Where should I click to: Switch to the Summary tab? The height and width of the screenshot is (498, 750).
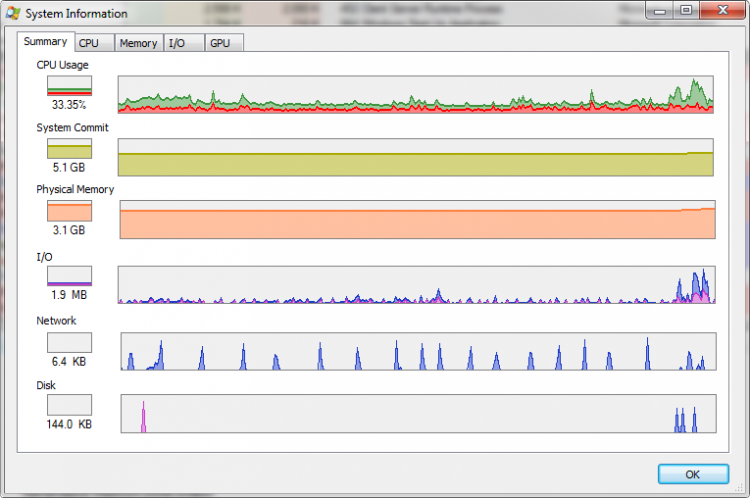click(45, 42)
